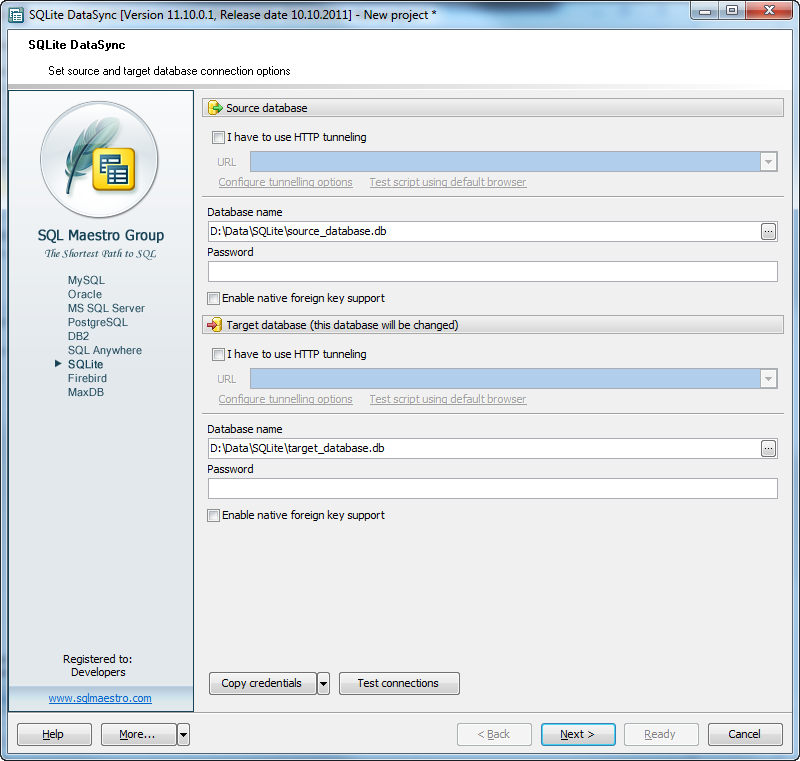Select PostgreSQL in the product list
Screen dimensions: 800x761
coord(97,323)
